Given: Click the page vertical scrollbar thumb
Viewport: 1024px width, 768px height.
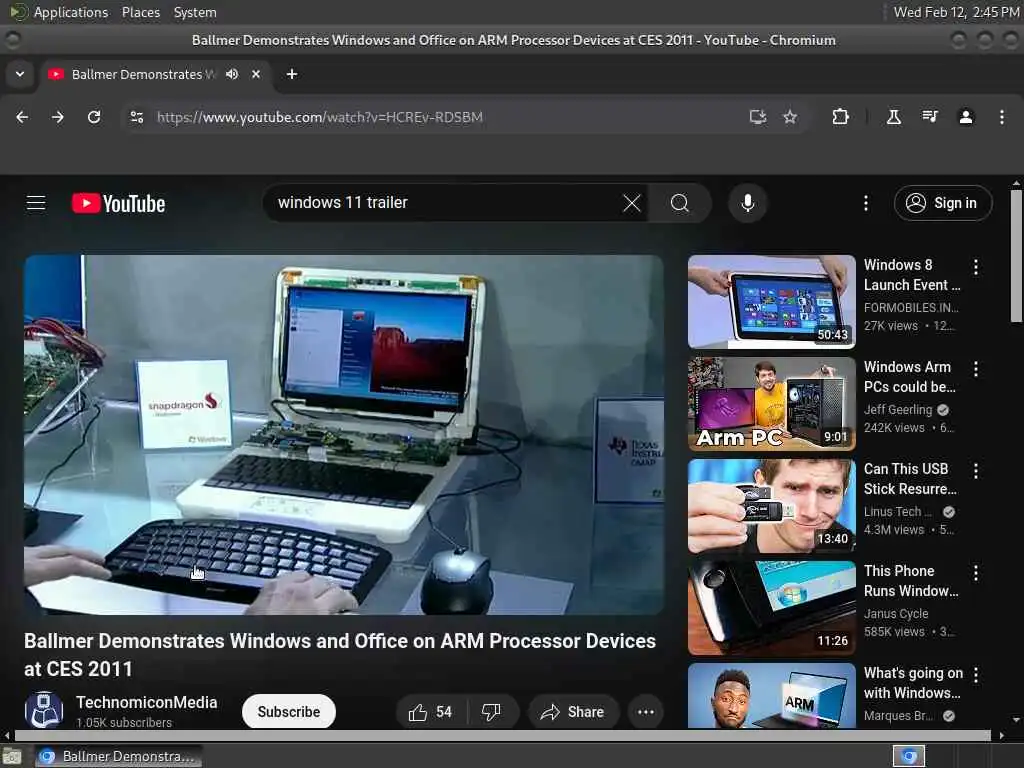Looking at the screenshot, I should [1016, 255].
